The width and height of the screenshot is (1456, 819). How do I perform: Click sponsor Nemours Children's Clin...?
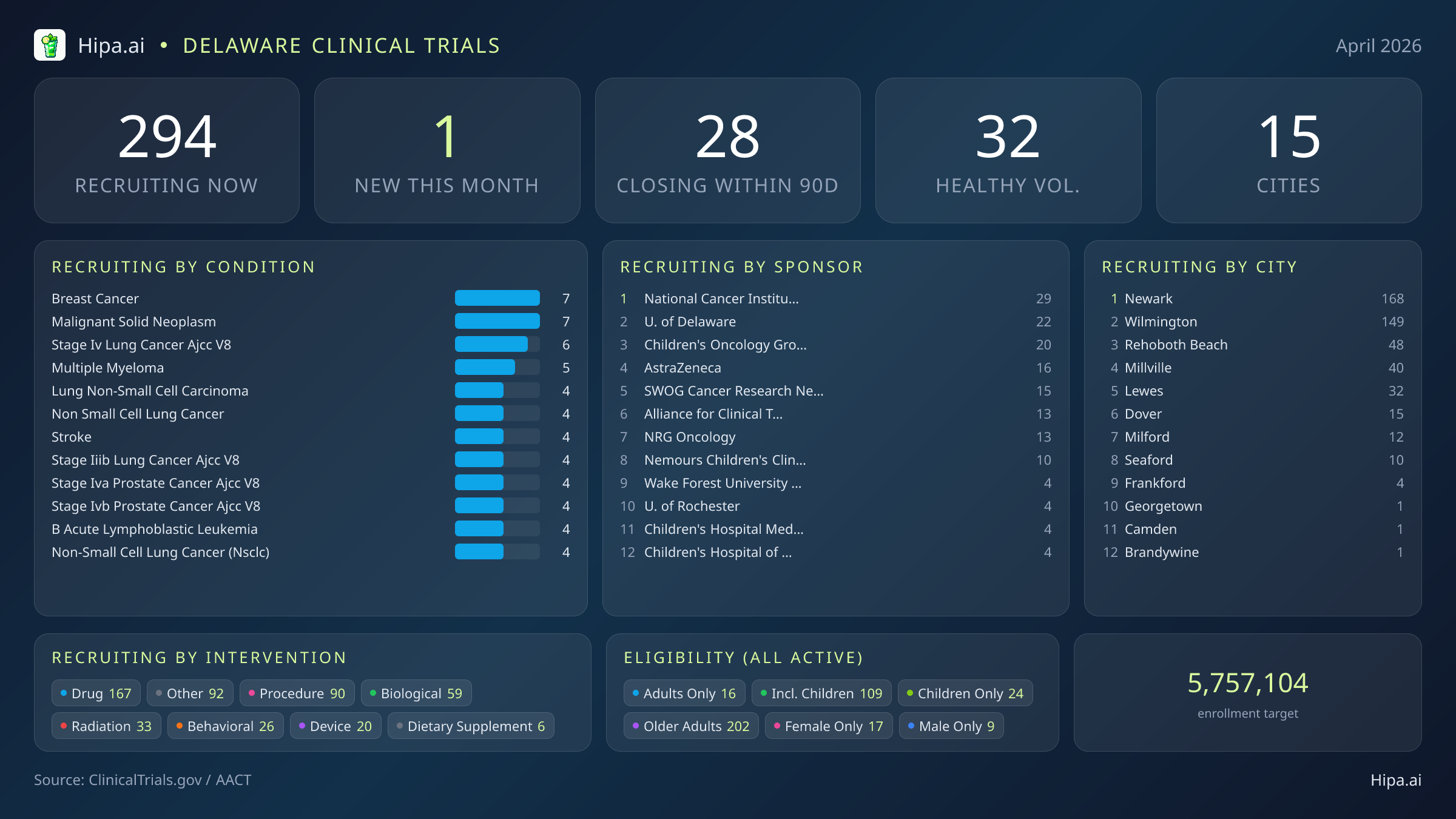tap(835, 460)
